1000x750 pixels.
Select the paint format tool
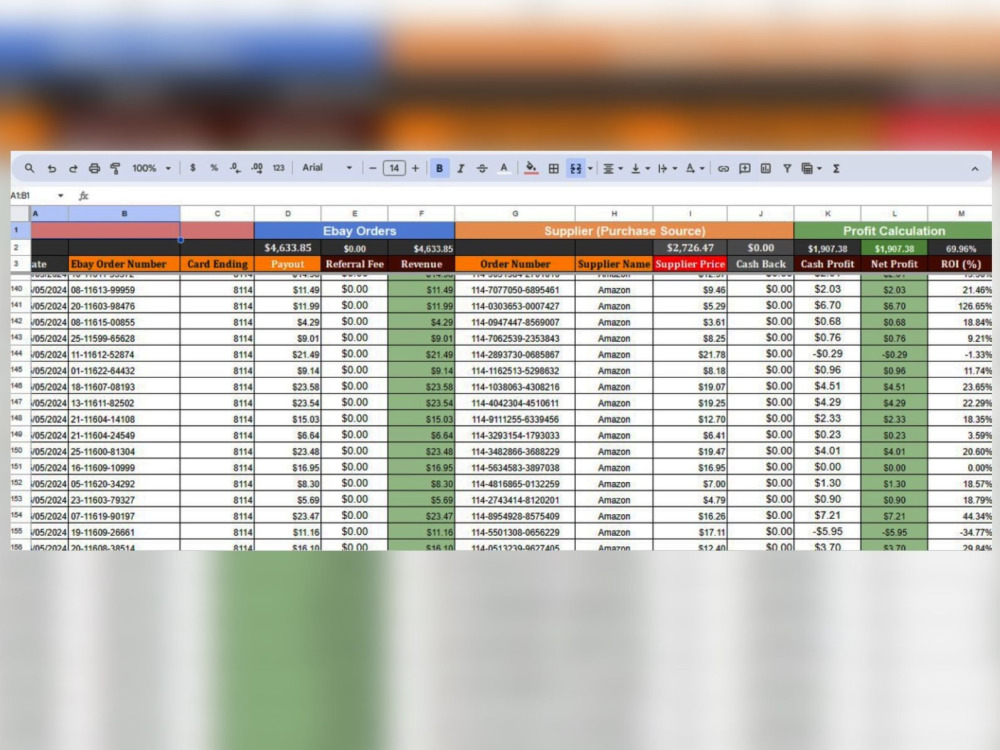pos(115,168)
